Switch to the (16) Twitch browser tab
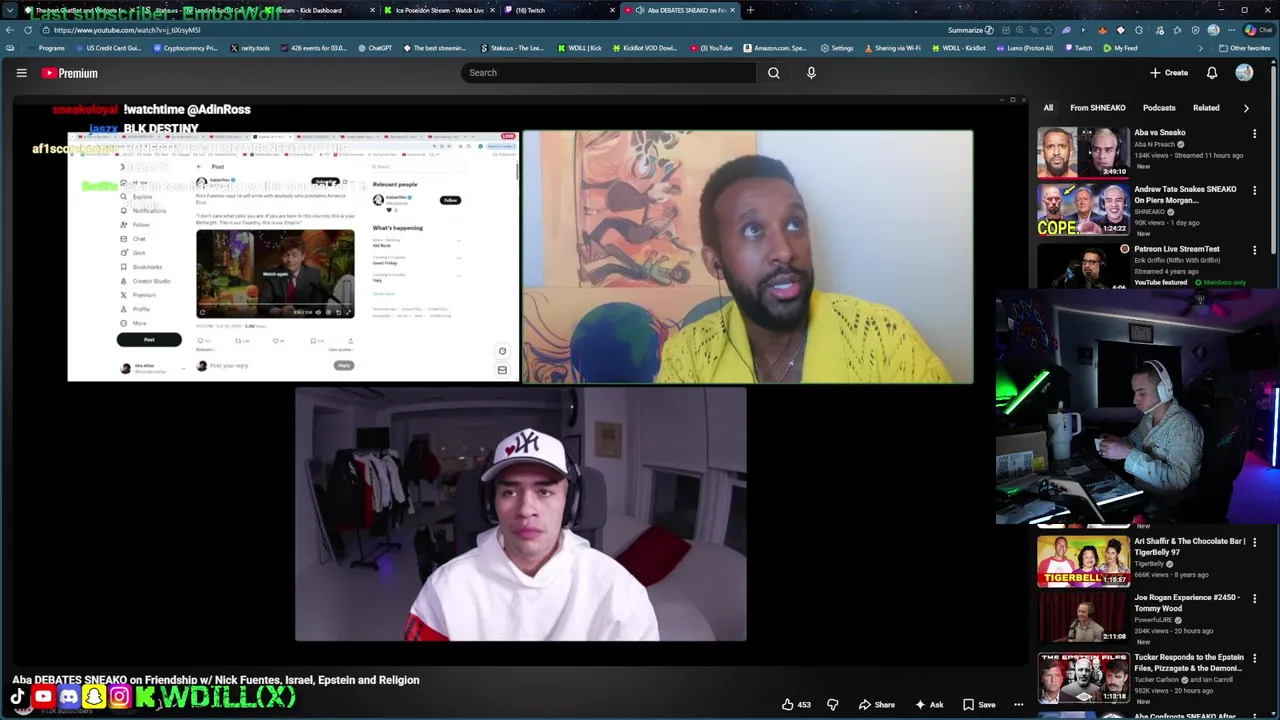1280x720 pixels. [560, 10]
